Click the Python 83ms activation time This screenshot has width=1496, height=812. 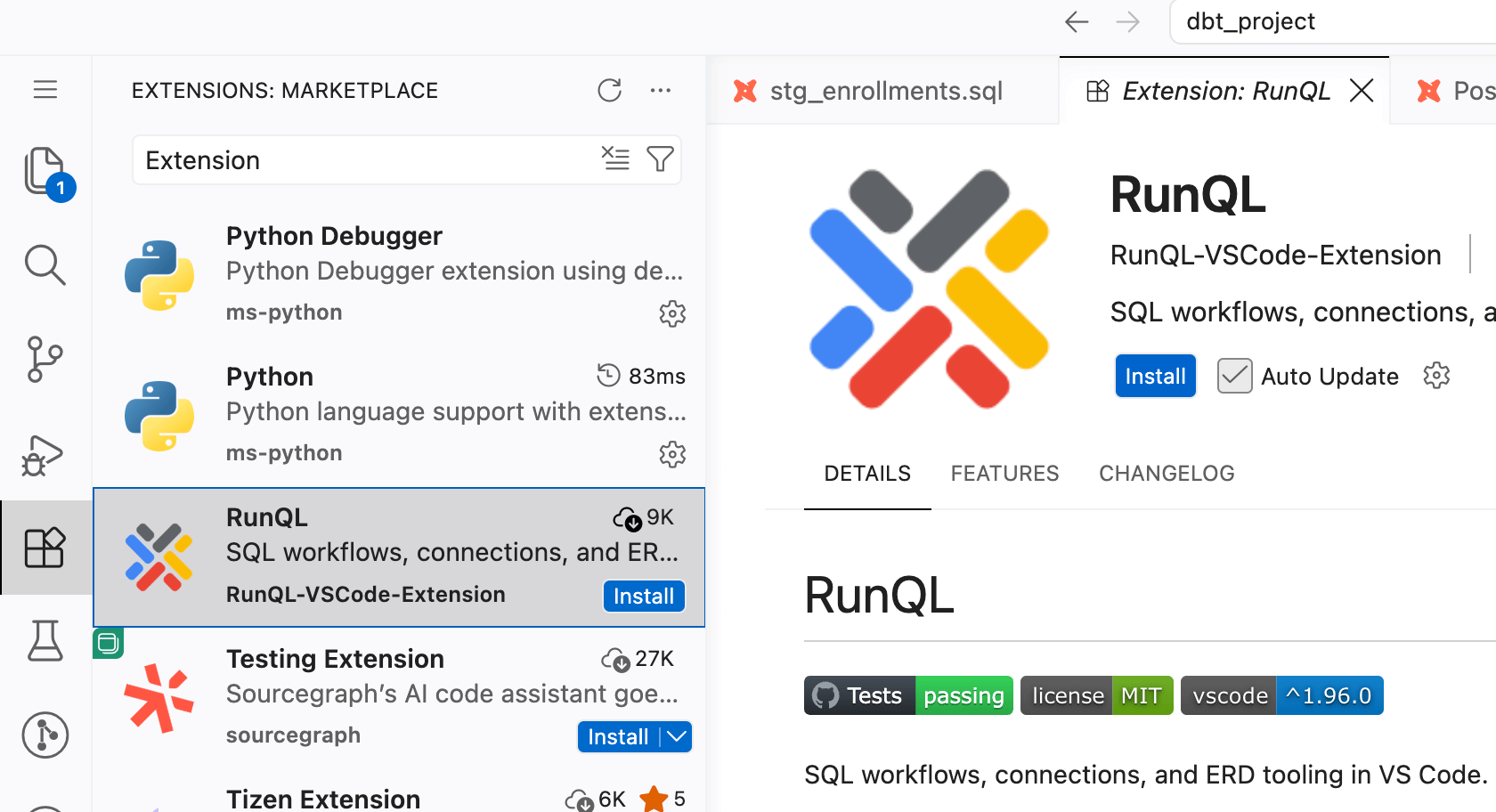(641, 376)
